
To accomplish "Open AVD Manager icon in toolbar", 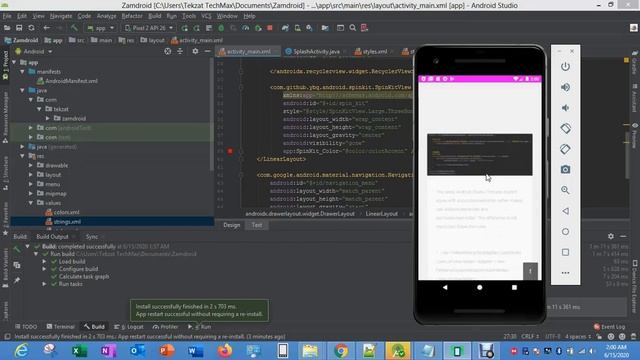I will [x=298, y=28].
